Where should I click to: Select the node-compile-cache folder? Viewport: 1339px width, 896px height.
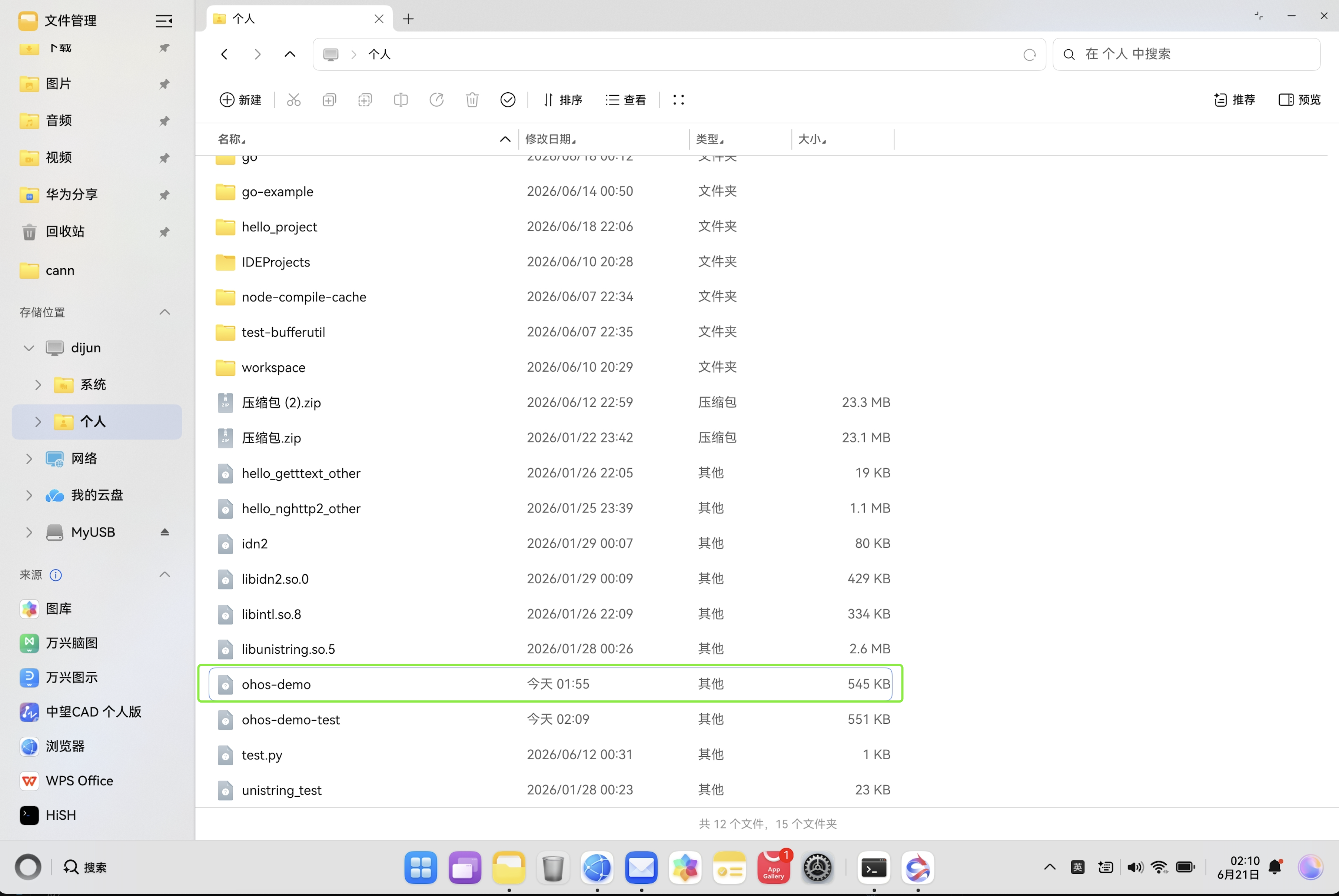click(x=551, y=297)
